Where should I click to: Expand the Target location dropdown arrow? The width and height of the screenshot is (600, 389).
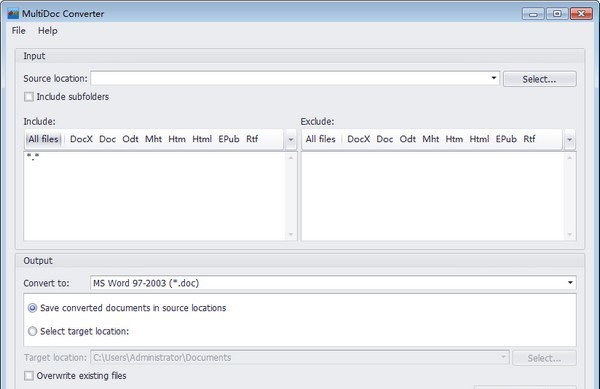tap(503, 357)
